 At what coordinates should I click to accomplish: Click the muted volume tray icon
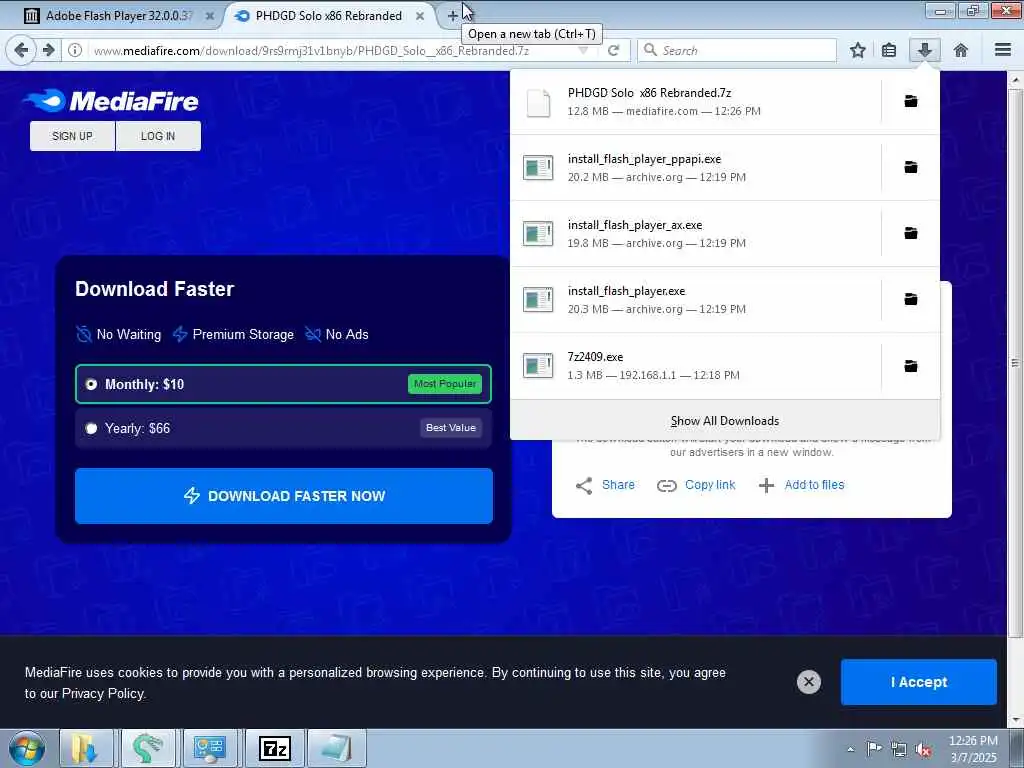click(x=923, y=750)
